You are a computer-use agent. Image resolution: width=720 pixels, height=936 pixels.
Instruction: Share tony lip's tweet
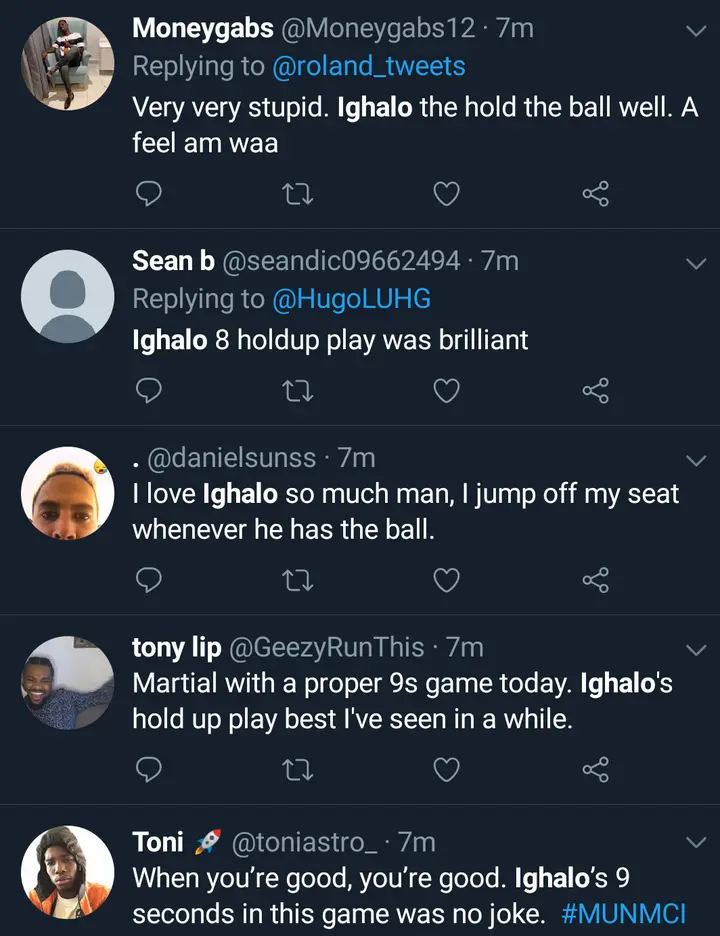596,769
